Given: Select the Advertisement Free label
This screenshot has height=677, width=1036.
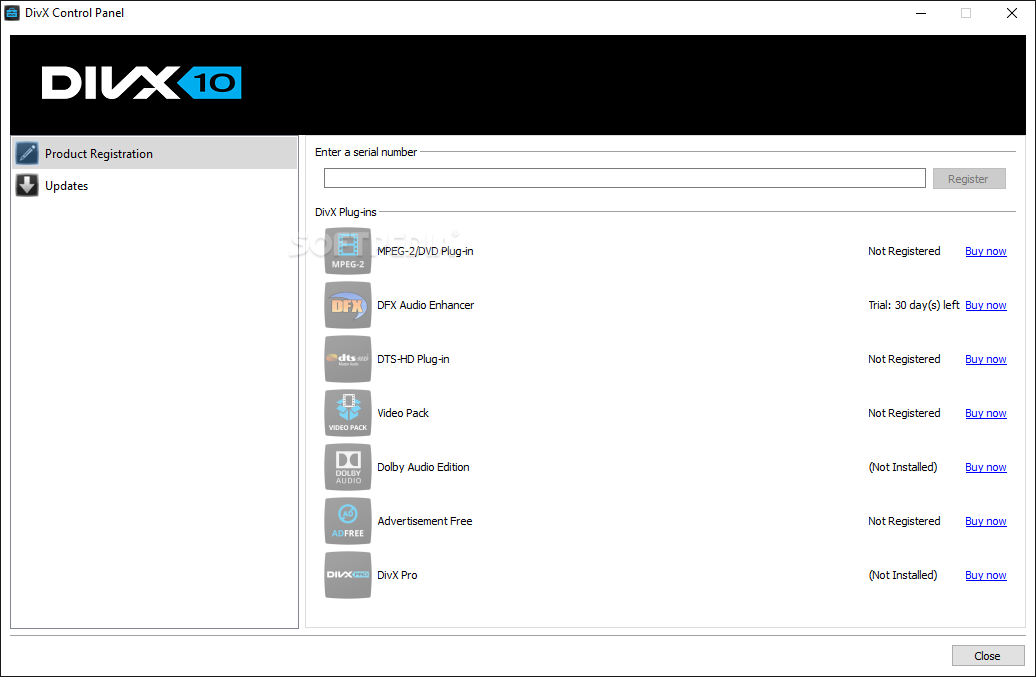Looking at the screenshot, I should pyautogui.click(x=425, y=521).
